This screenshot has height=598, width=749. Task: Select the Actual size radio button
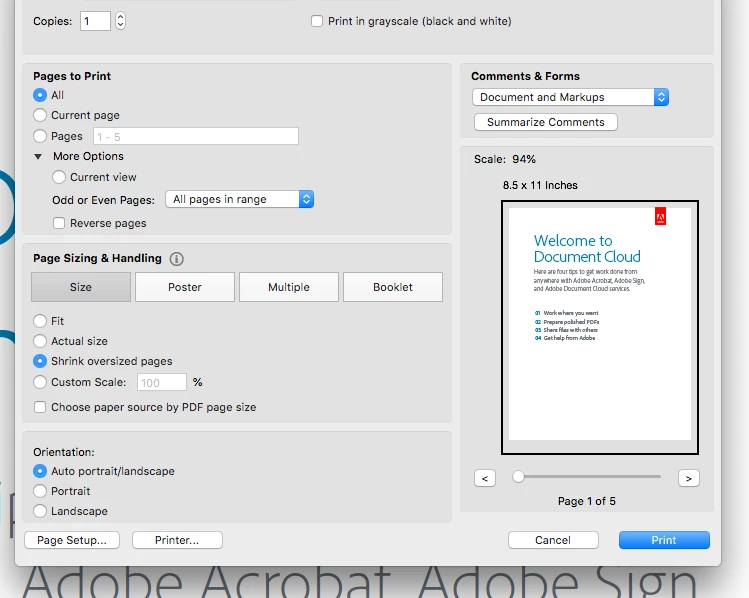40,341
